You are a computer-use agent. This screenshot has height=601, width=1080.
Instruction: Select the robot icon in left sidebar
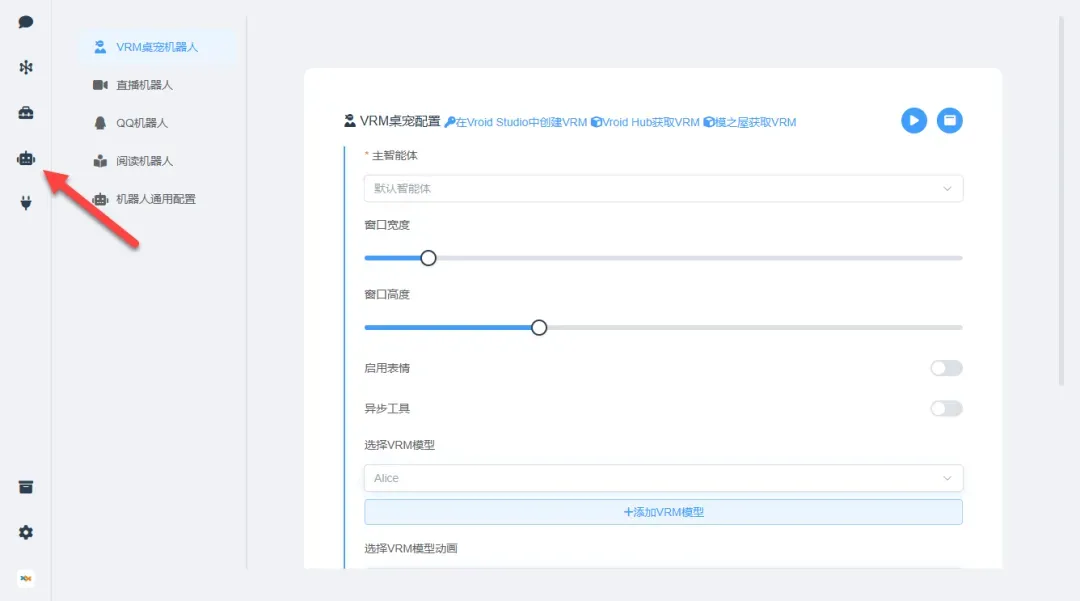pos(26,158)
